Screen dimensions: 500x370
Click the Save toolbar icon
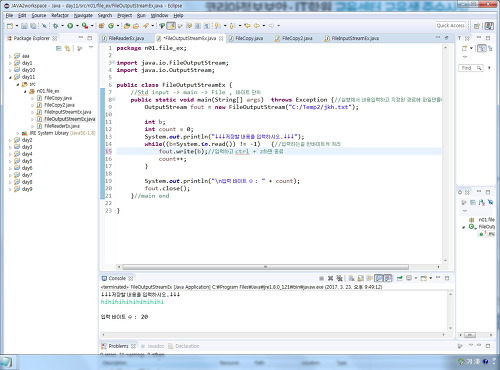pos(24,26)
